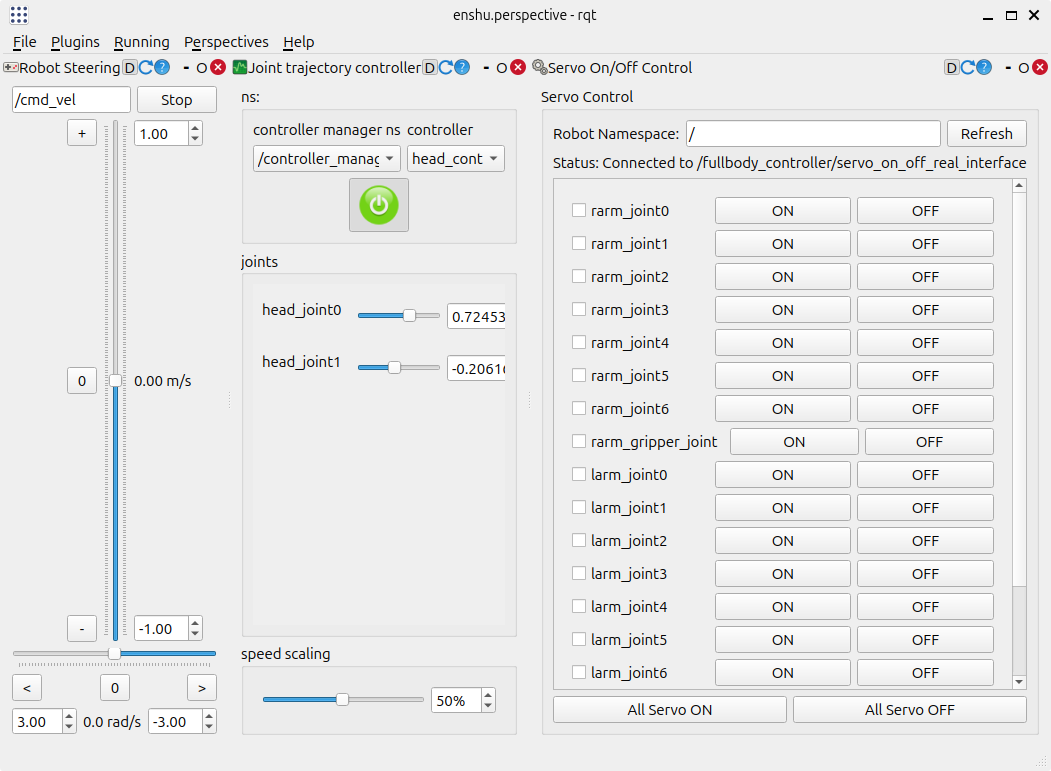Click the D icon in Servo On/Off Control

952,68
